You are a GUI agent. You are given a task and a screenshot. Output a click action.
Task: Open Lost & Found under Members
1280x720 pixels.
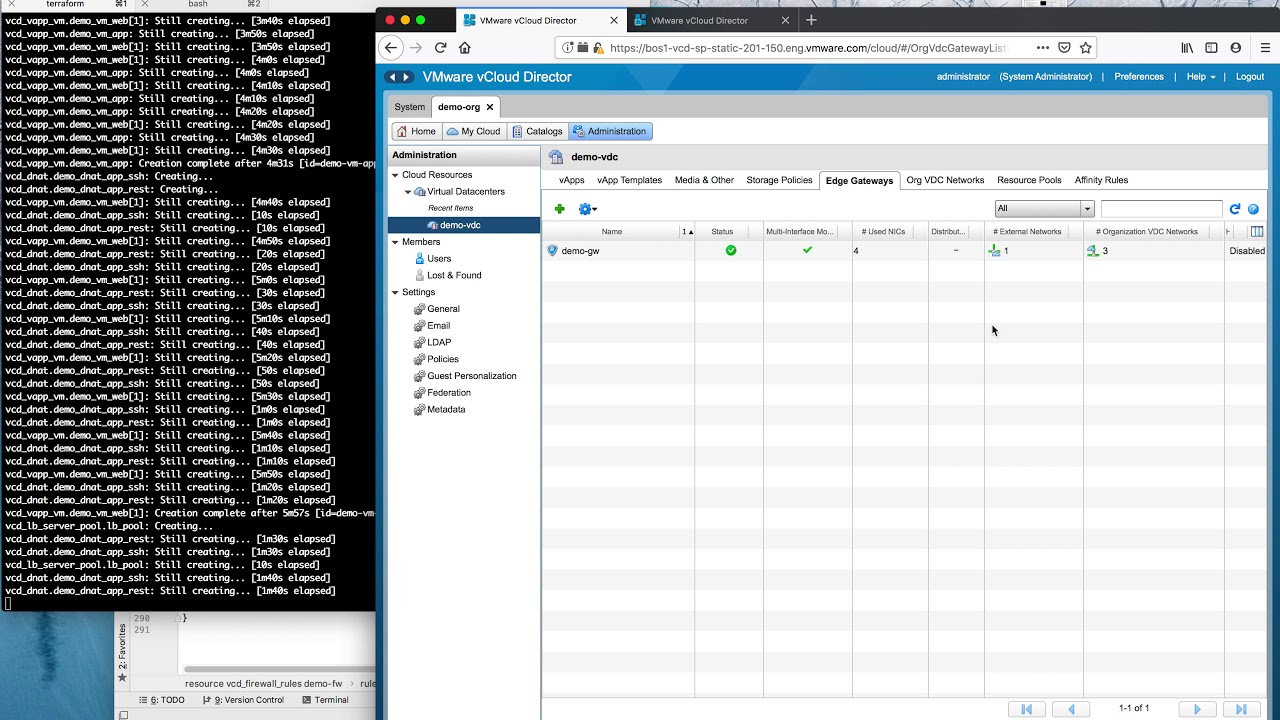click(454, 276)
